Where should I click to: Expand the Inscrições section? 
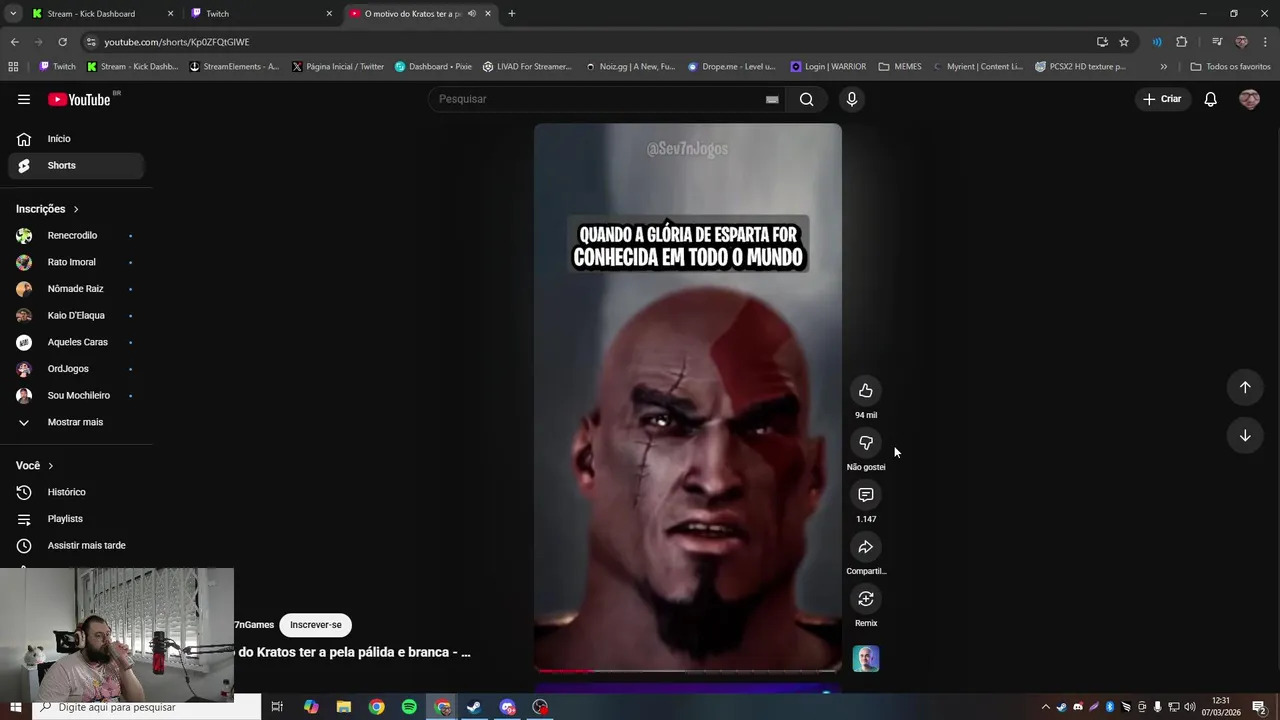tap(47, 209)
